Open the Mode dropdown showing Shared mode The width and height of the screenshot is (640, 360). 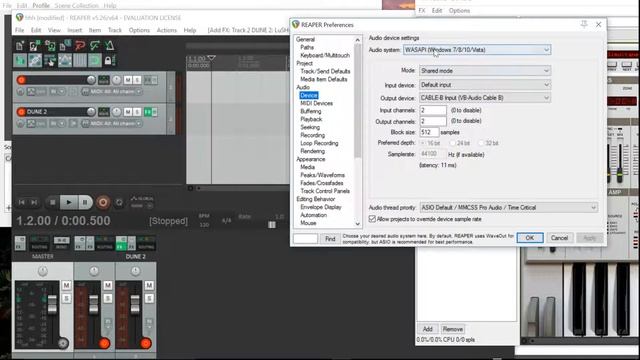(x=485, y=71)
